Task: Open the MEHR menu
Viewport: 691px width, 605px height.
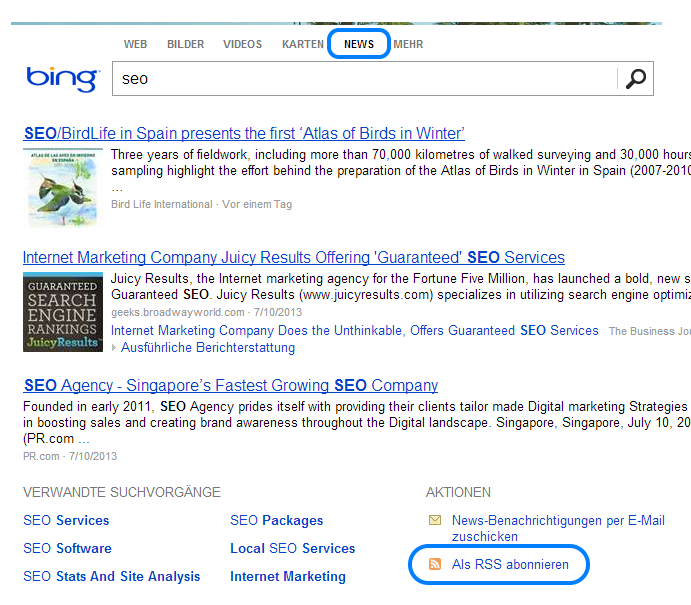Action: coord(408,45)
